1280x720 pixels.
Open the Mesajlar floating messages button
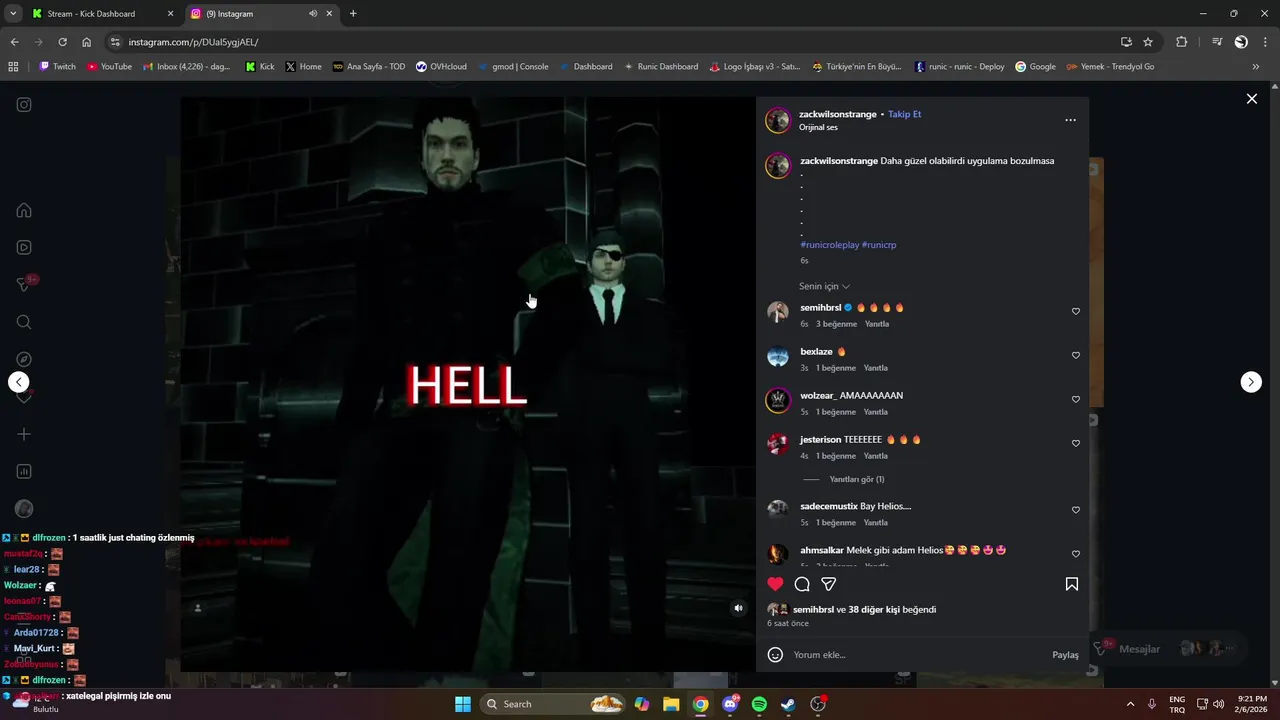tap(1168, 649)
